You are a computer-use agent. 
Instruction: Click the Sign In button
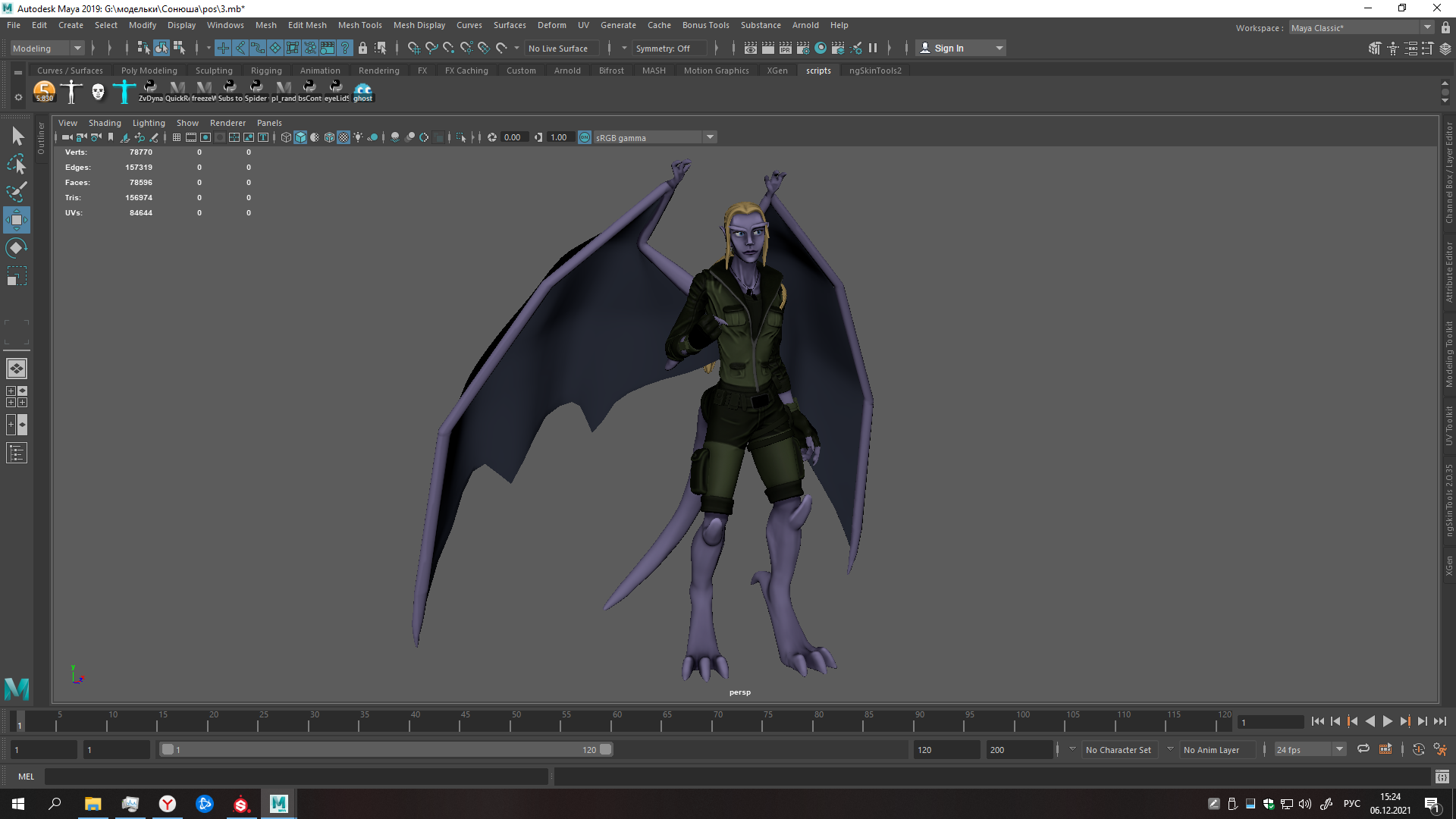pos(948,49)
